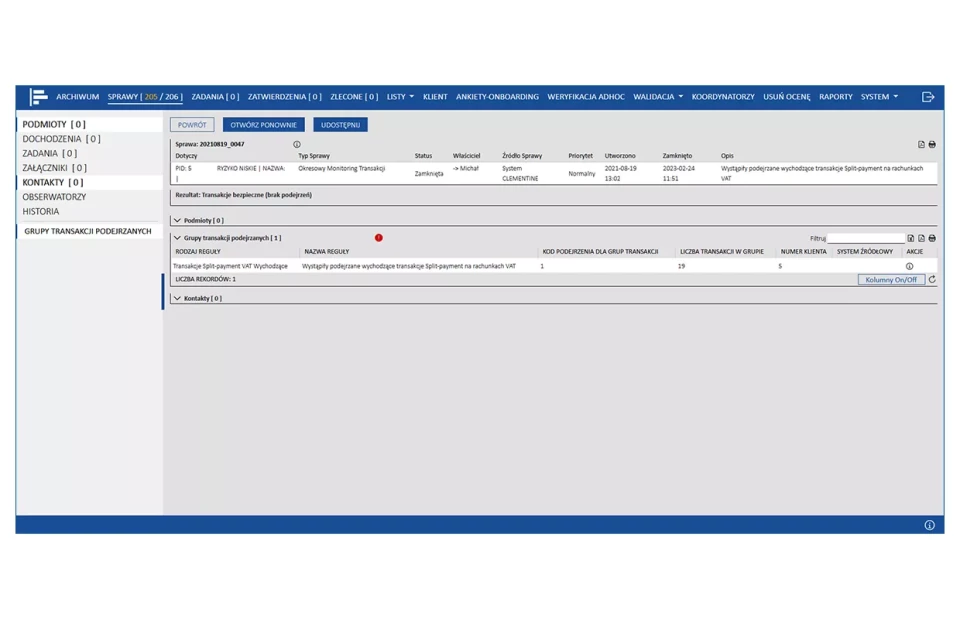Viewport: 960px width, 619px height.
Task: Click the application logo icon
Action: tap(38, 97)
